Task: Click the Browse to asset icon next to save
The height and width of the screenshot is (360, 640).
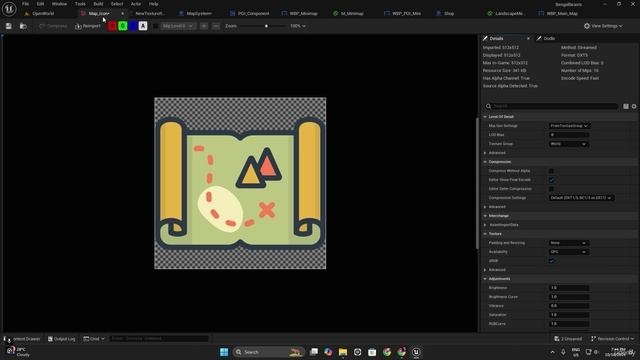Action: coord(23,26)
